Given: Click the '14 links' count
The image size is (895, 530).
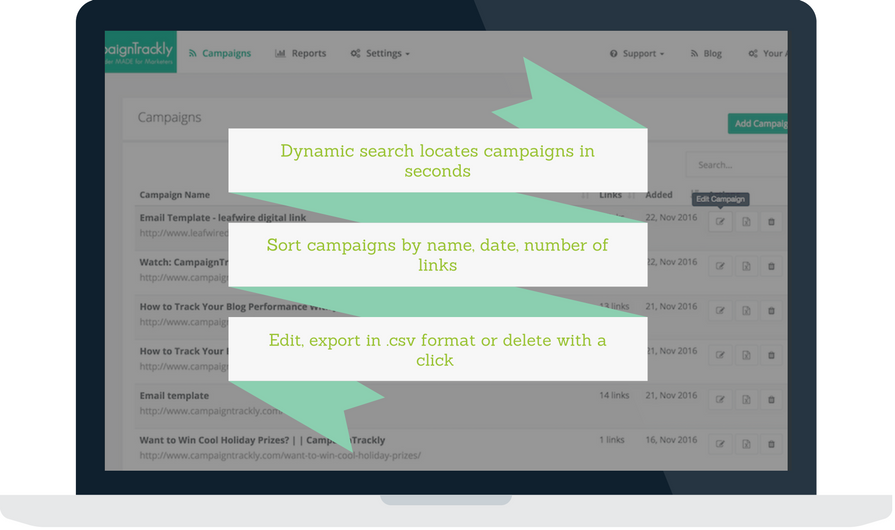Looking at the screenshot, I should pyautogui.click(x=614, y=395).
